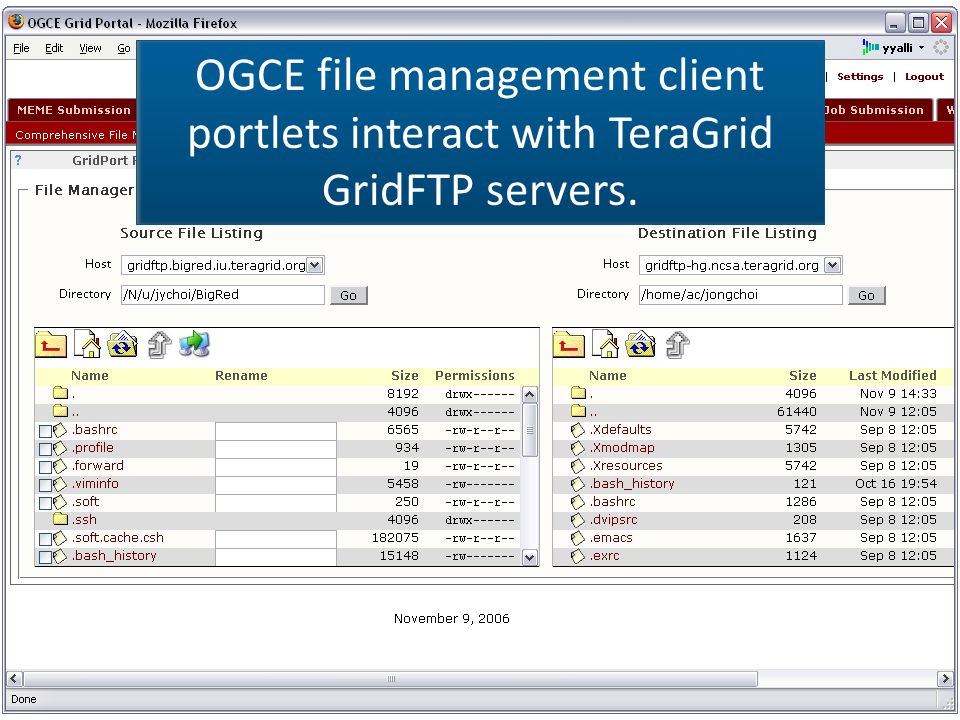Click the .ssh folder icon

coord(60,519)
